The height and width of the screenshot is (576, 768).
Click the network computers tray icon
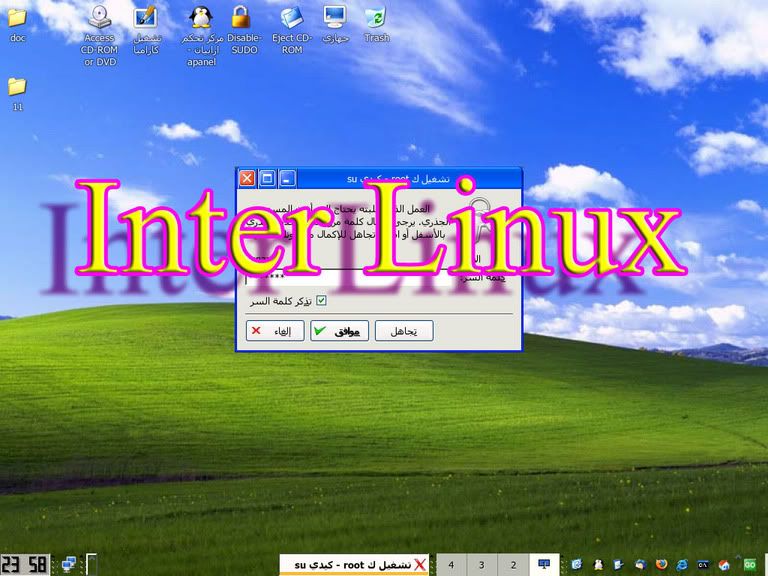click(x=69, y=564)
